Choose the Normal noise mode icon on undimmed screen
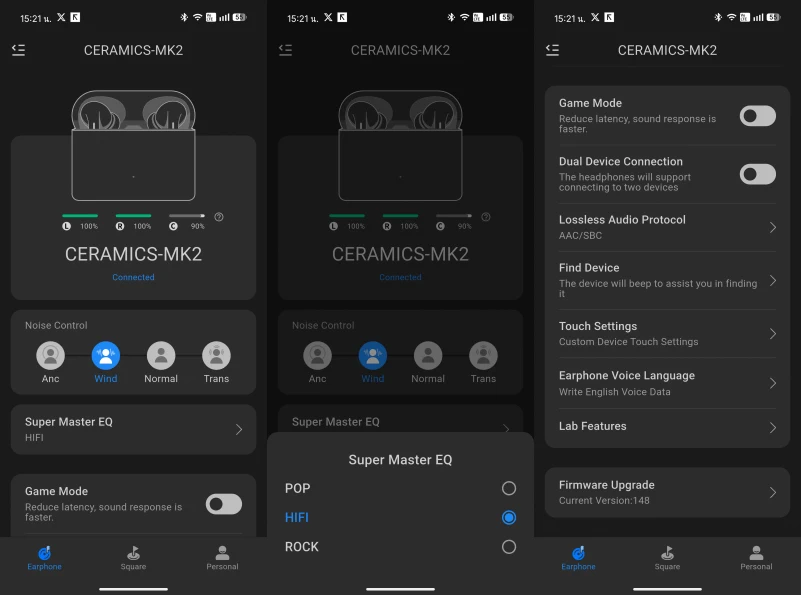This screenshot has height=595, width=801. tap(161, 355)
